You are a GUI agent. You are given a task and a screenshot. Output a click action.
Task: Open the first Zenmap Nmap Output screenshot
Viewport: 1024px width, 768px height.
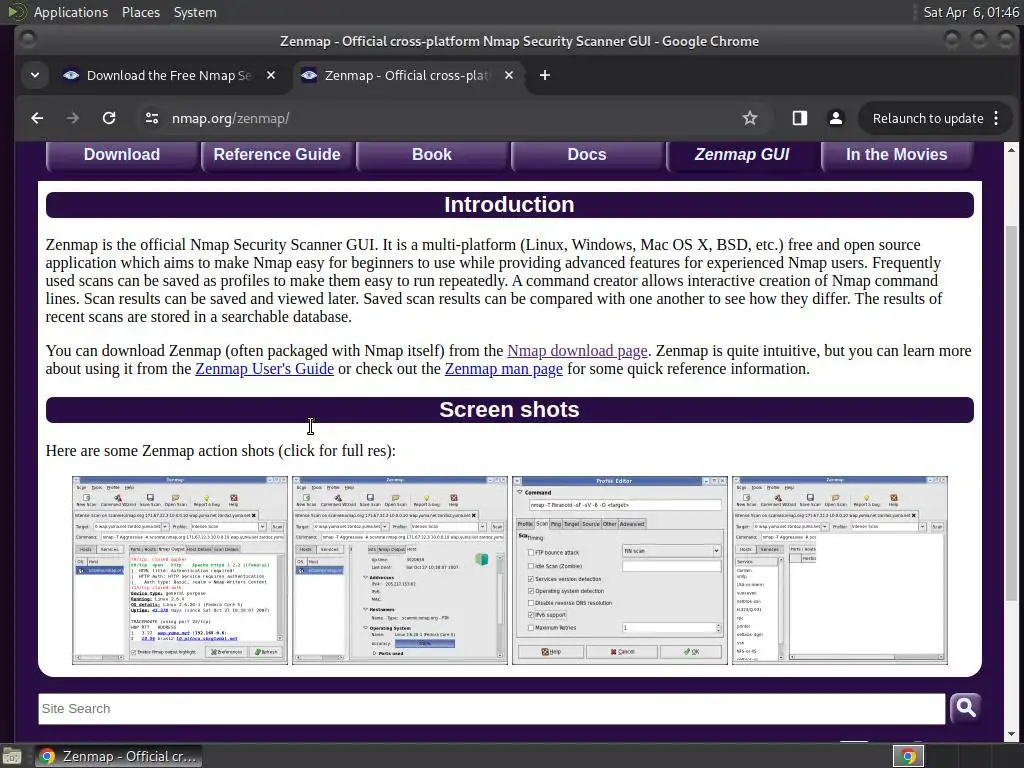[180, 570]
